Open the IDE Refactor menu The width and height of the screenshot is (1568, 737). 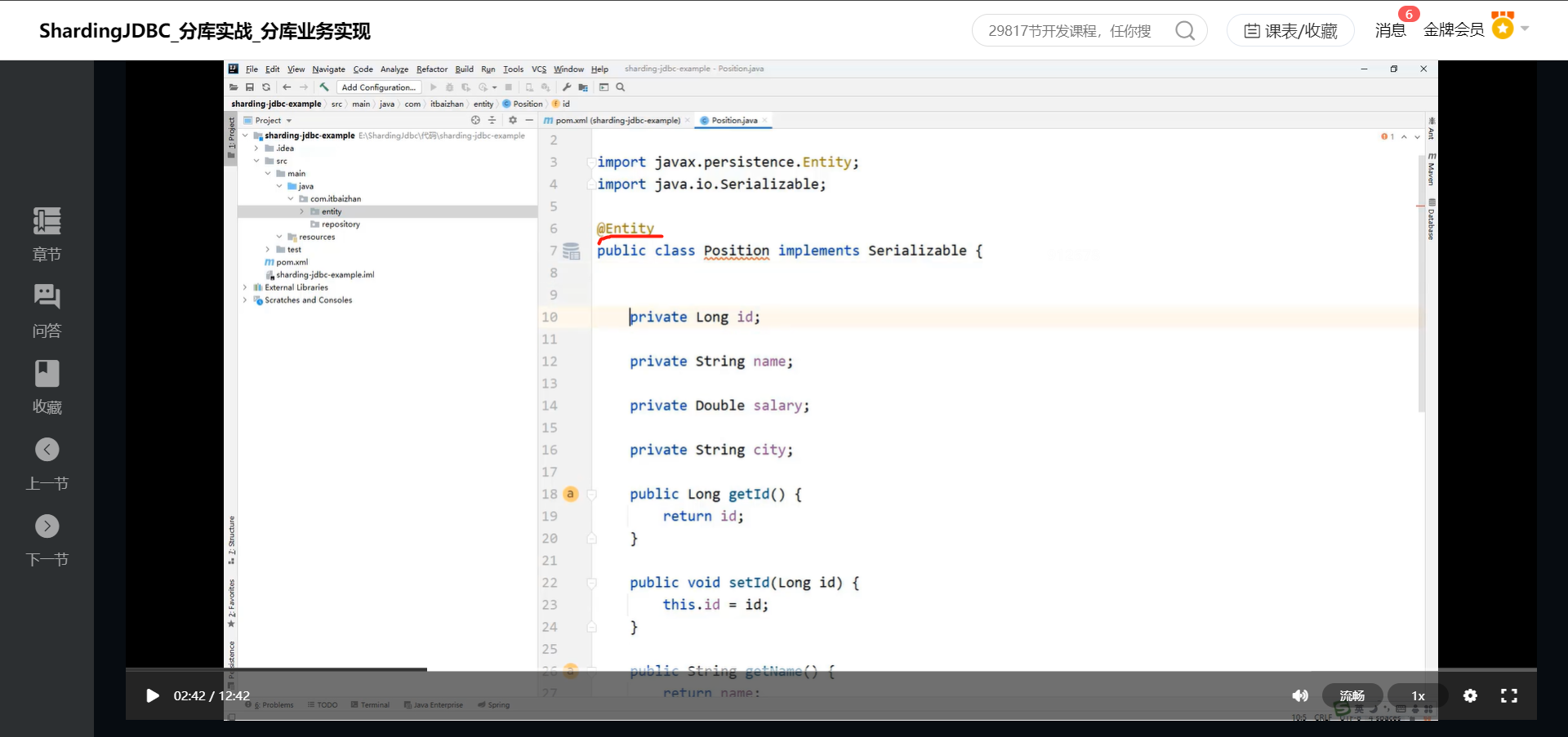[x=432, y=69]
